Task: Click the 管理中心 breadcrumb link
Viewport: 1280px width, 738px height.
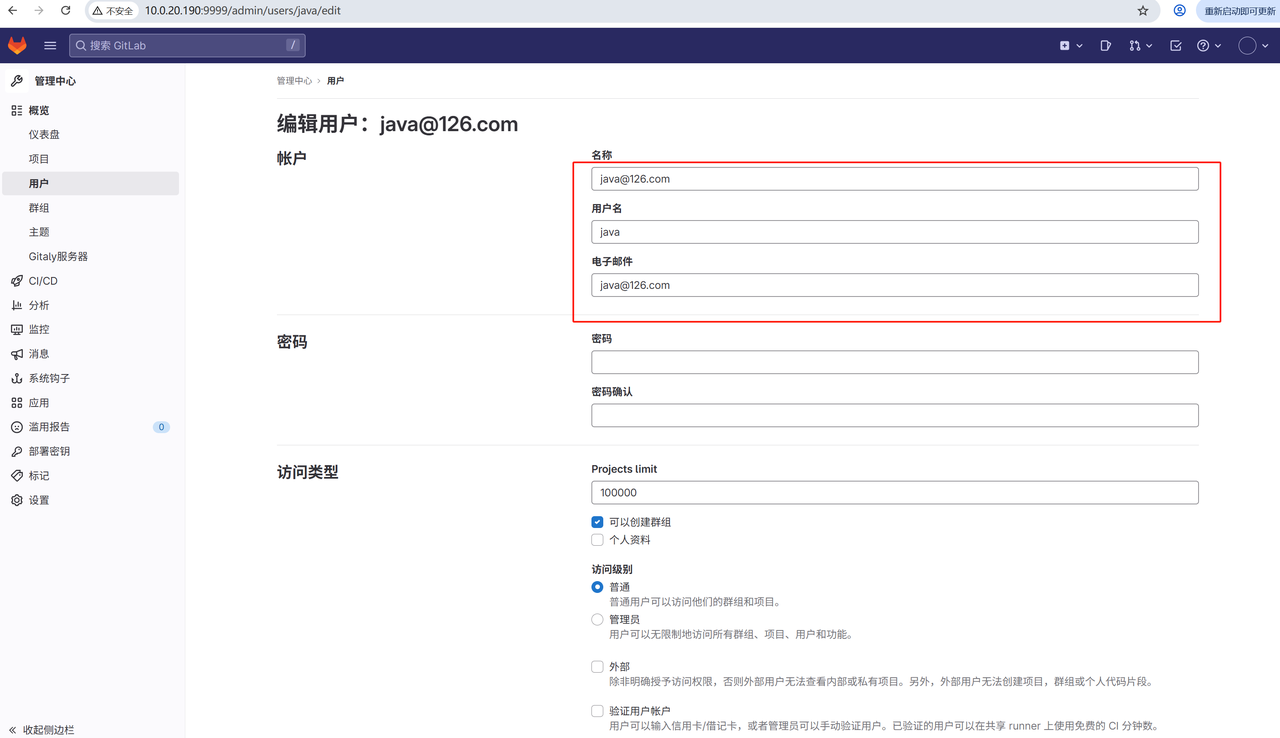Action: (x=294, y=81)
